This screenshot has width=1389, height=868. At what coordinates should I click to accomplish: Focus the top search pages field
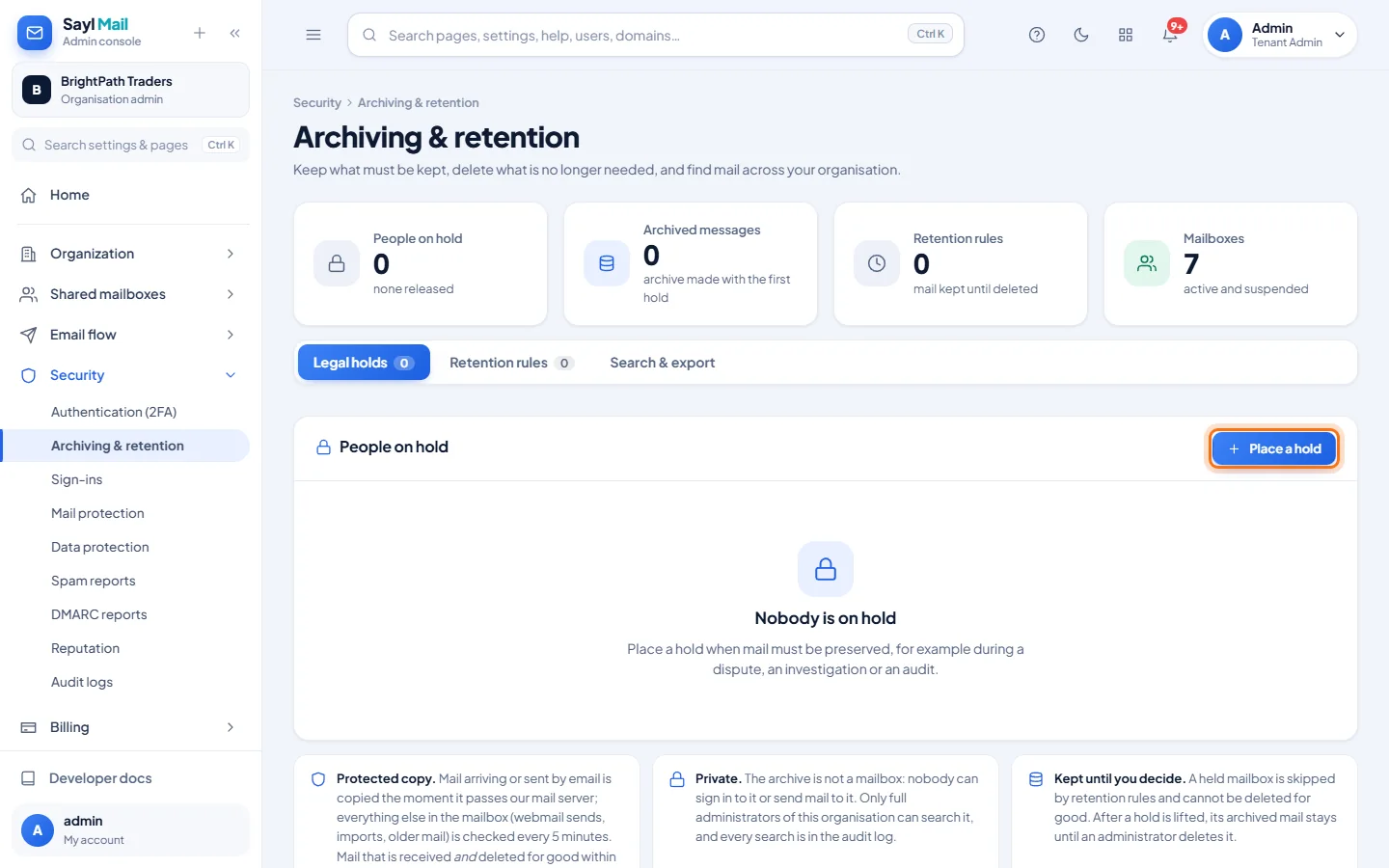click(x=656, y=35)
